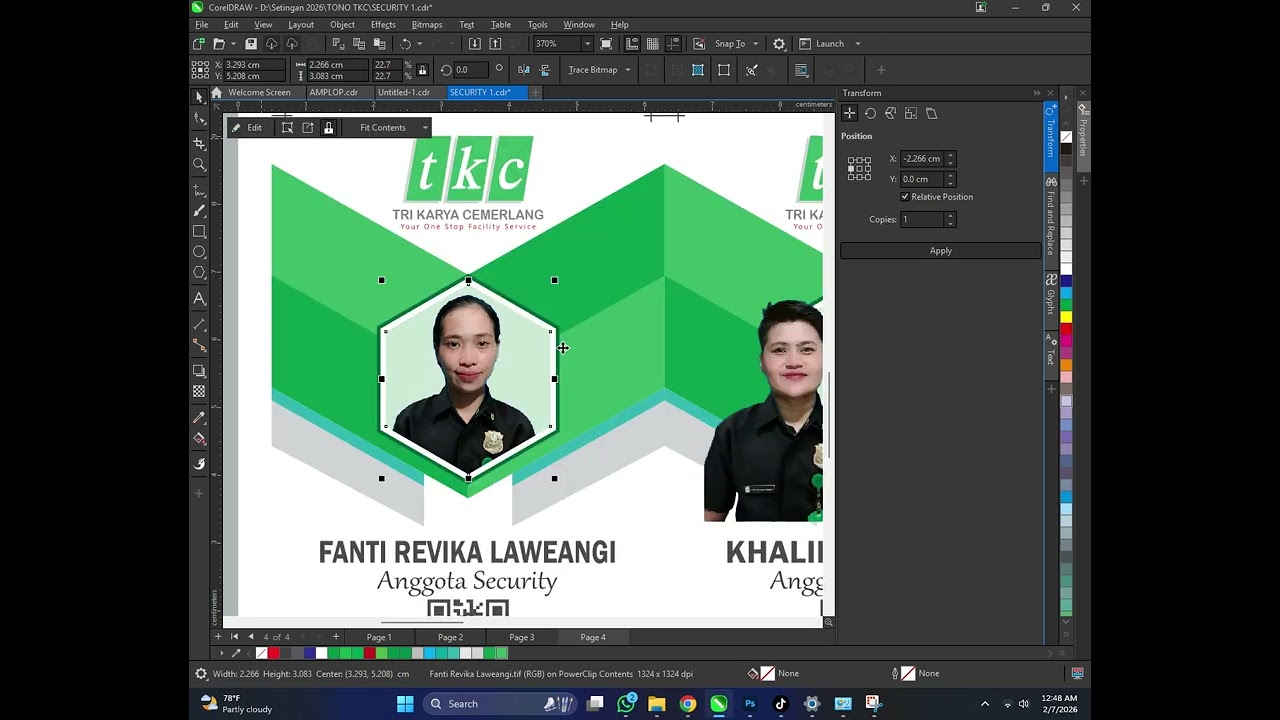
Task: Click the rotation angle field
Action: [469, 70]
